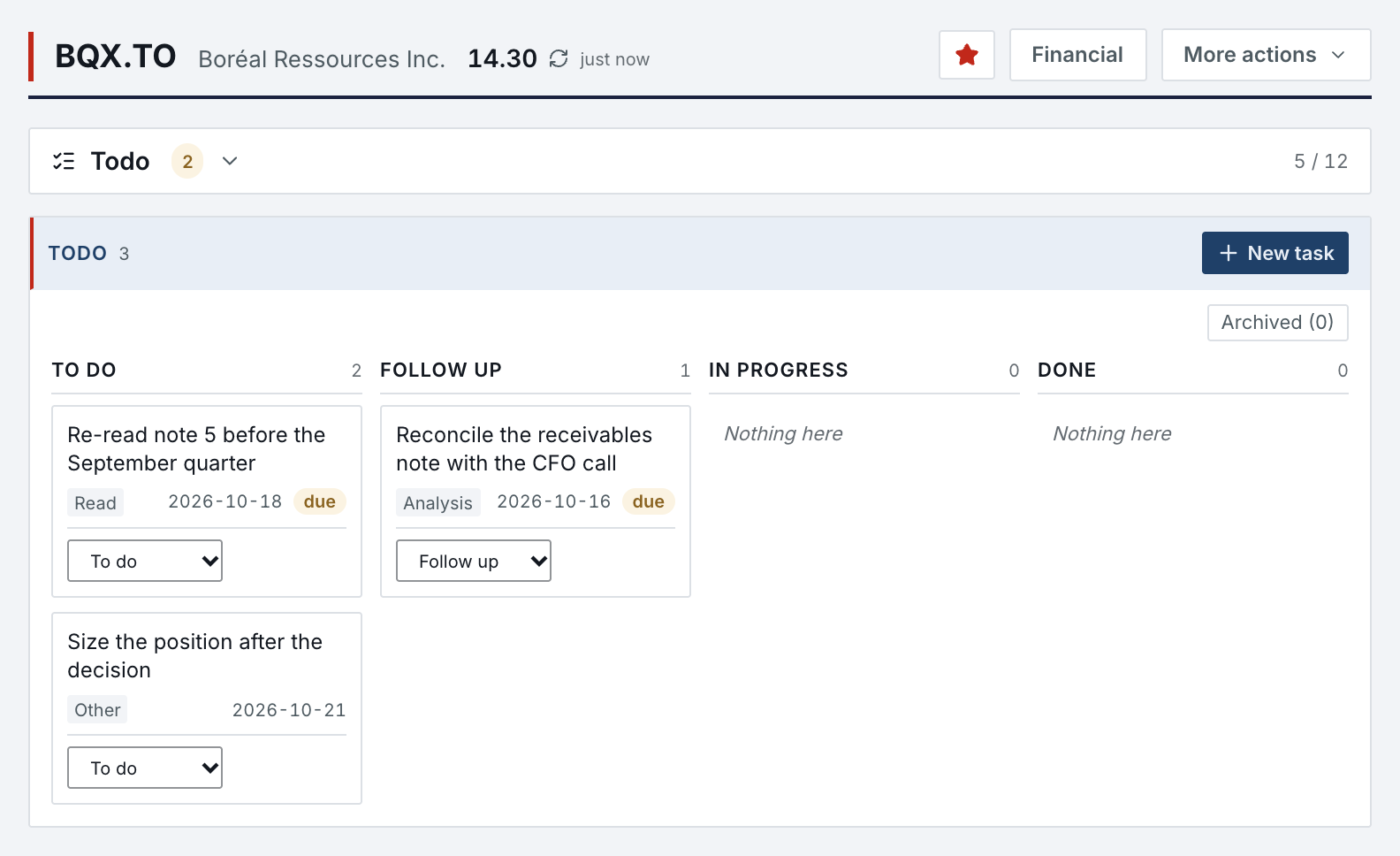Image resolution: width=1400 pixels, height=856 pixels.
Task: Open the Financial view
Action: coord(1077,55)
